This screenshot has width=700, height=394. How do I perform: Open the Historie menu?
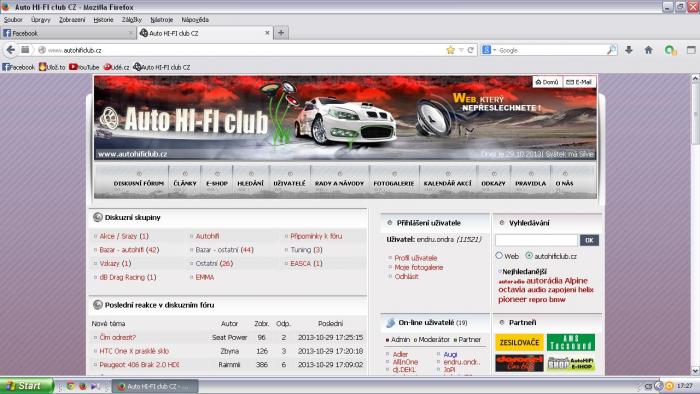[104, 20]
